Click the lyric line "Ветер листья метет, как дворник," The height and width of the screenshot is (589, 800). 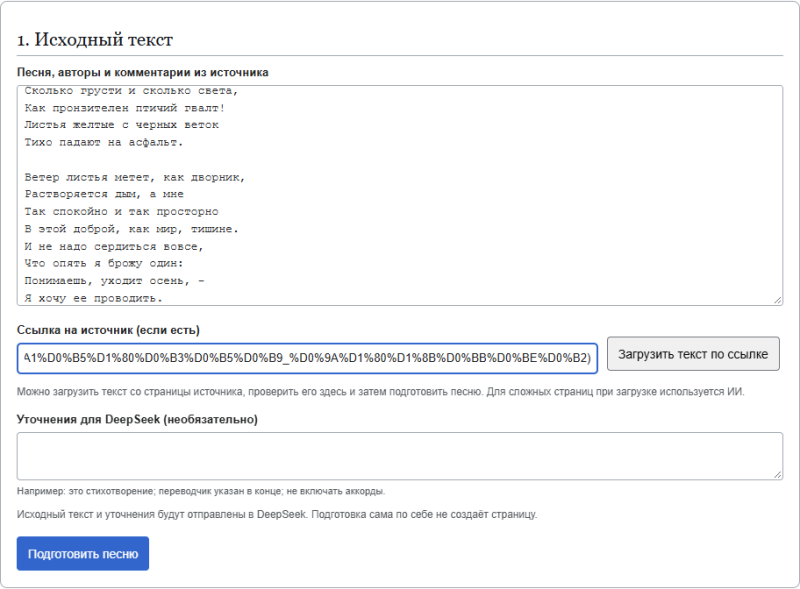135,178
